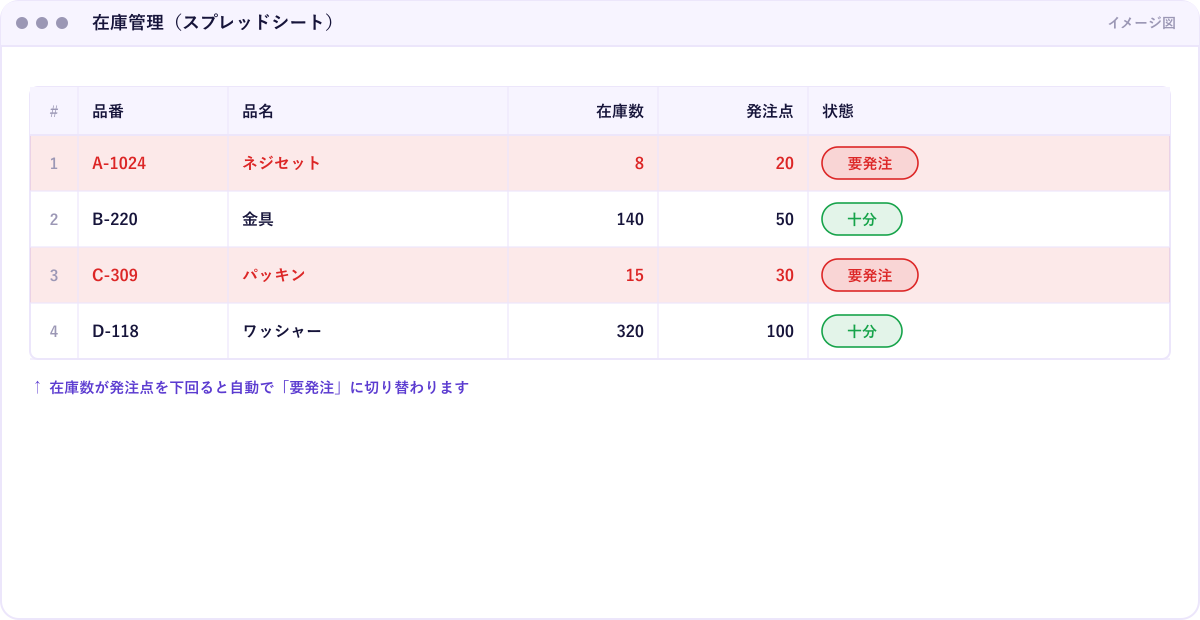Select stock count cell showing 15
The height and width of the screenshot is (620, 1200).
point(583,275)
